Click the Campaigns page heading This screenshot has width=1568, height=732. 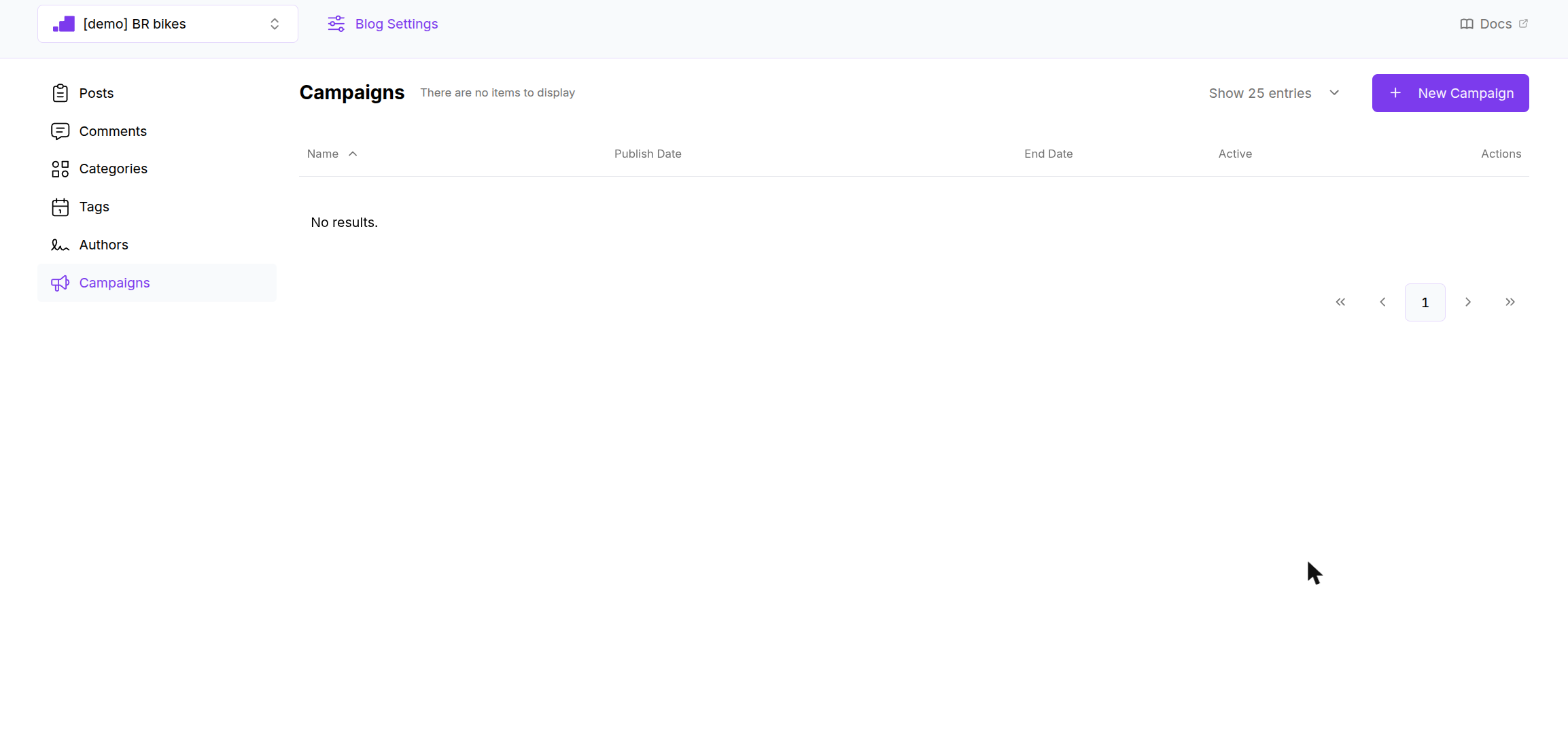pos(352,93)
